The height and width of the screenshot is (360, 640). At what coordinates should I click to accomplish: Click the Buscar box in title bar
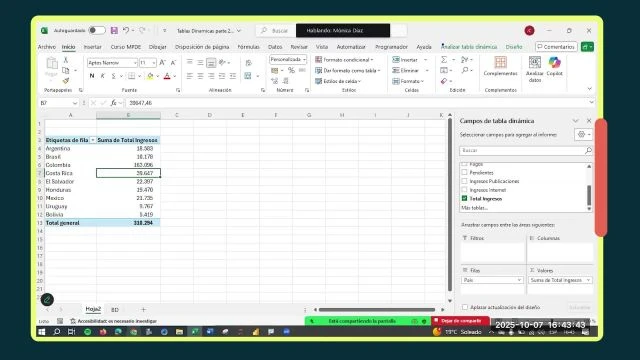click(275, 31)
